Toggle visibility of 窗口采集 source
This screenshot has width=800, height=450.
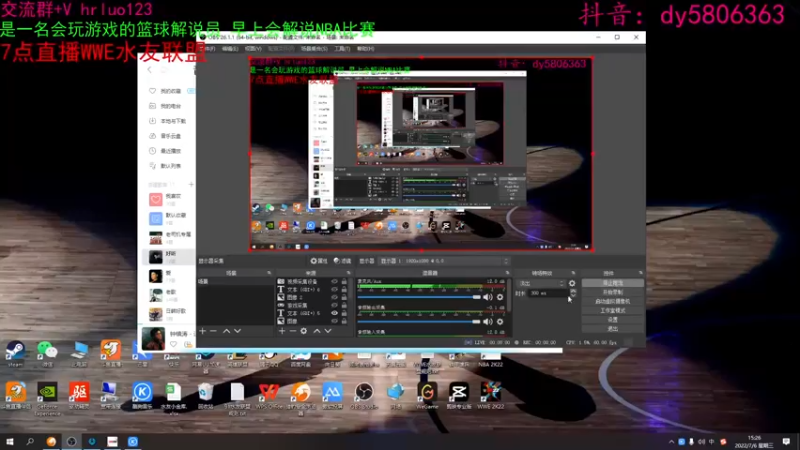point(334,305)
